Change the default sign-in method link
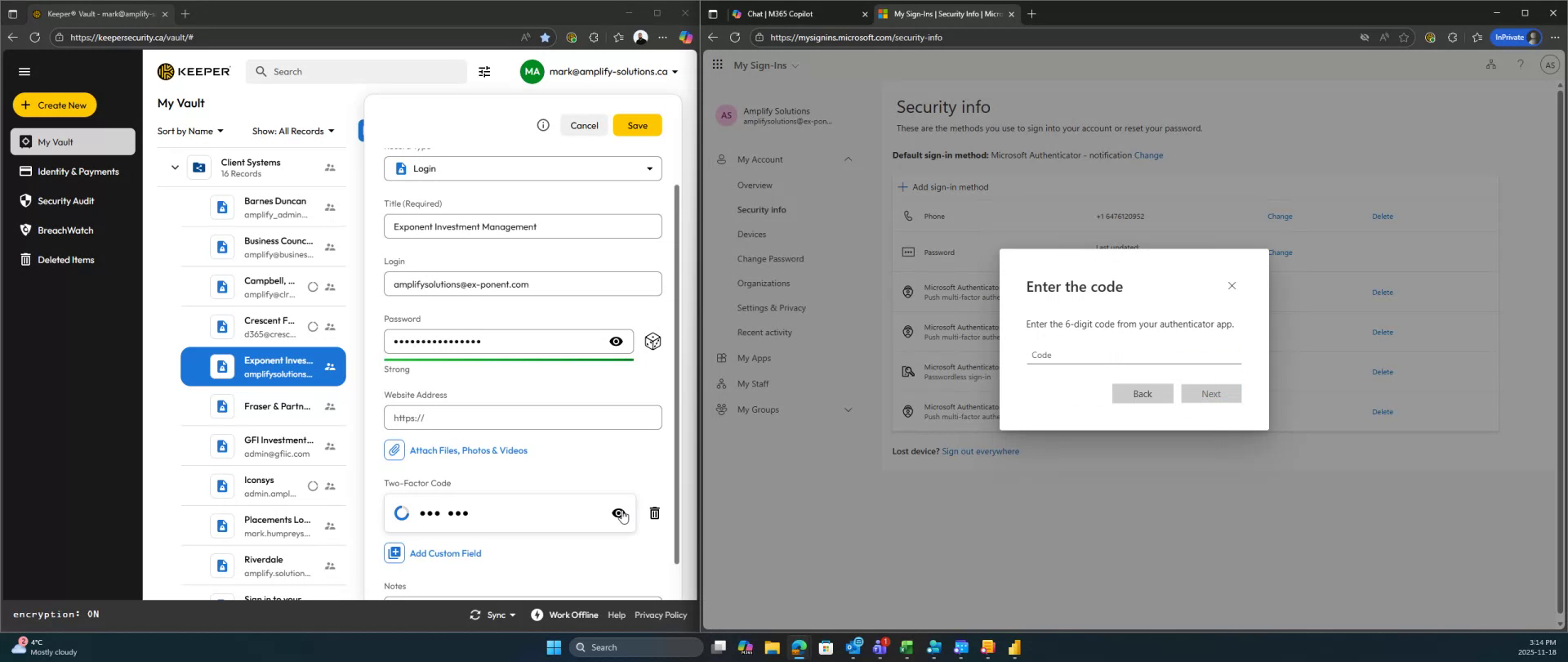 coord(1148,155)
